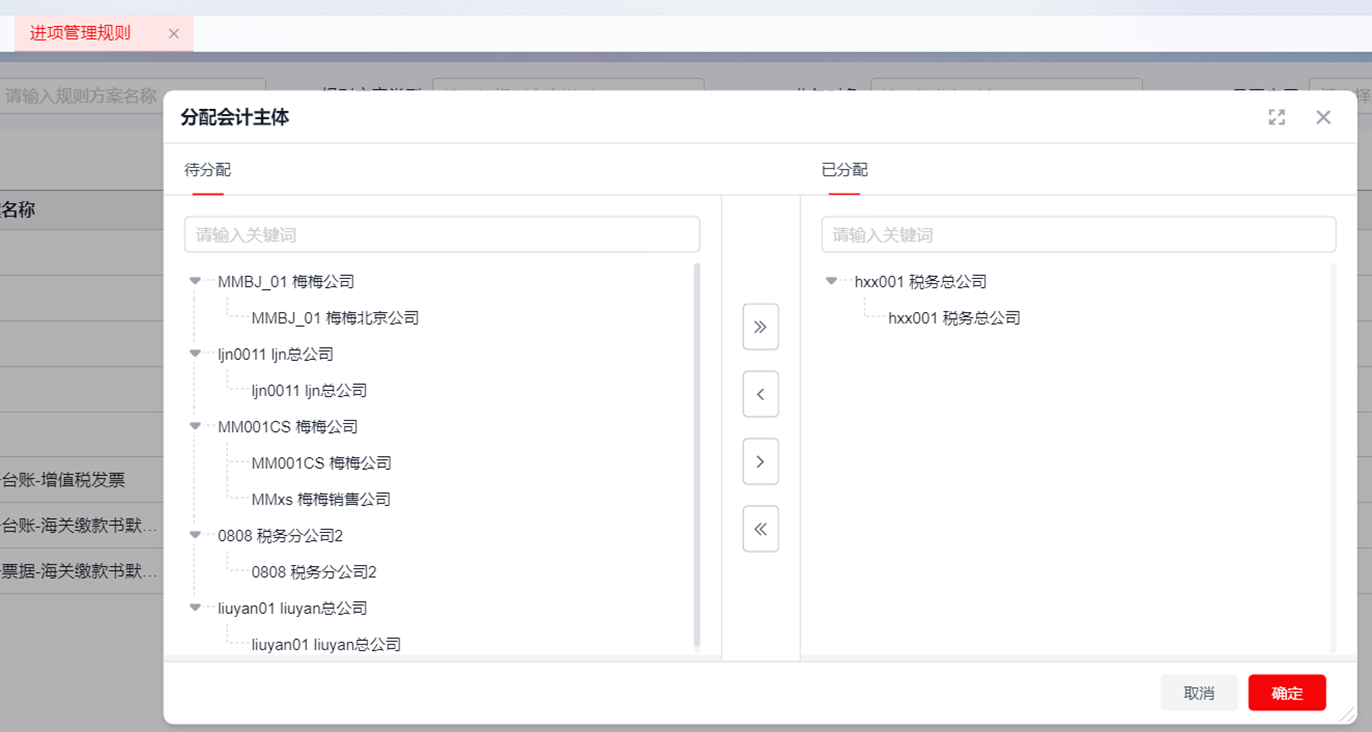This screenshot has width=1372, height=732.
Task: Select MMxs 梅梅销售公司 in the tree
Action: point(320,499)
